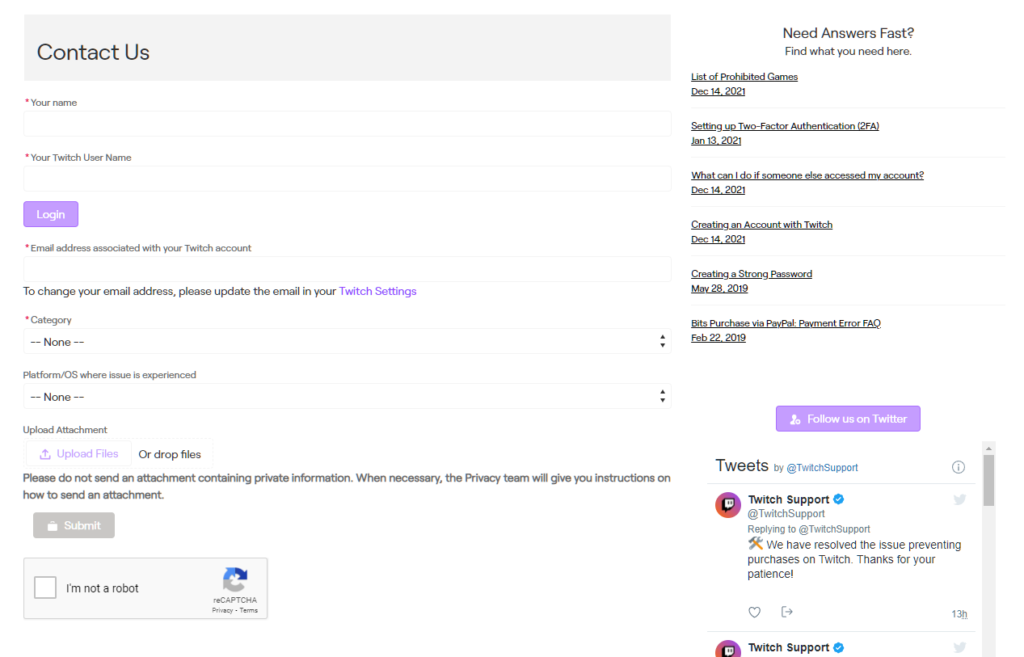Open Creating a Strong Password article
Viewport: 1024px width, 657px height.
point(752,274)
